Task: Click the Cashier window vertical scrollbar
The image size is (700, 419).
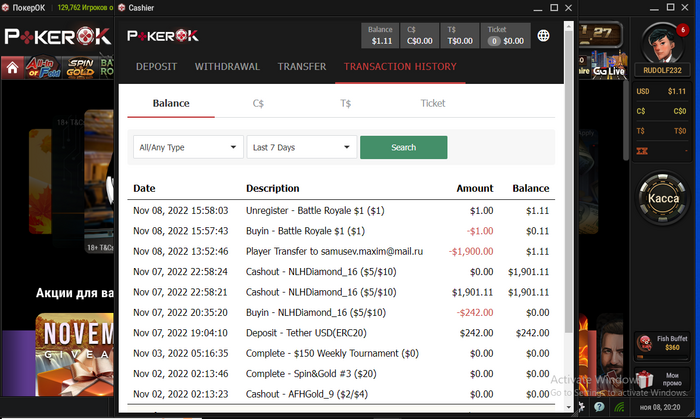Action: 568,183
